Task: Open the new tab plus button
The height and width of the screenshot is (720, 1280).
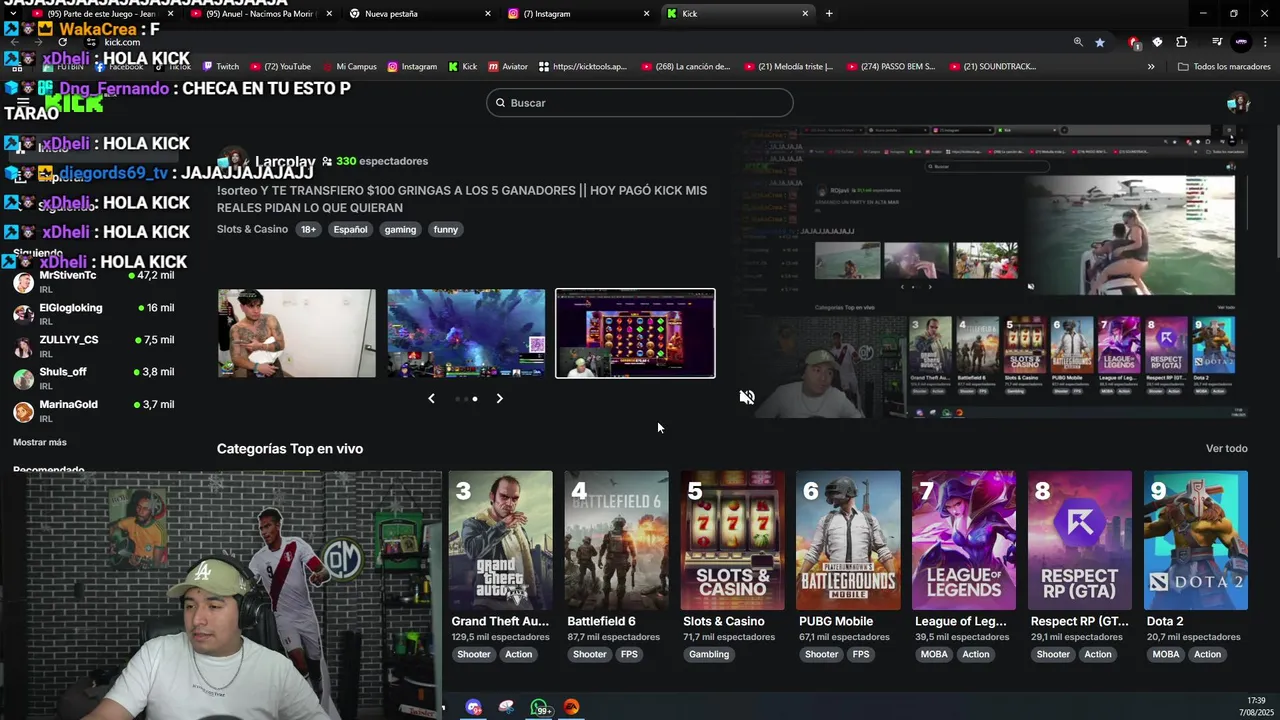Action: (x=829, y=14)
